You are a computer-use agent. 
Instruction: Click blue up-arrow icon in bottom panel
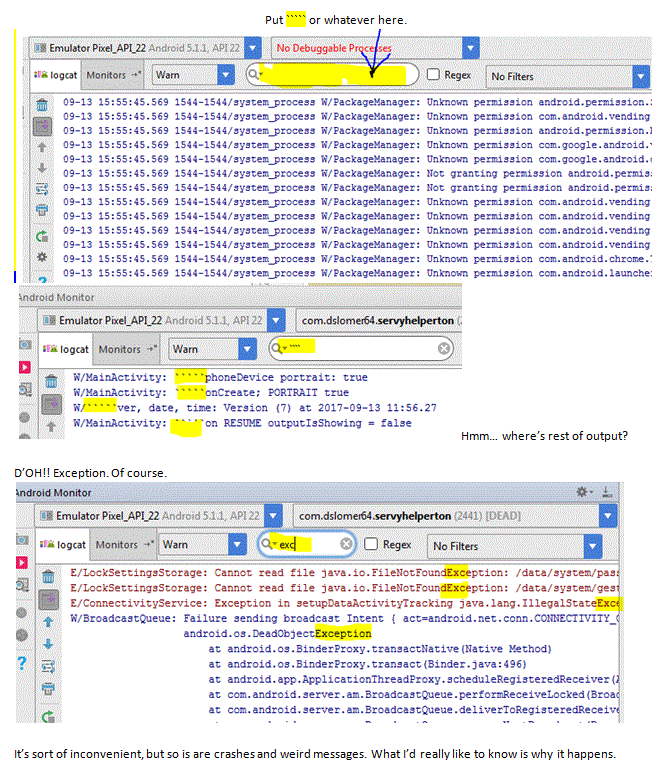tap(48, 622)
